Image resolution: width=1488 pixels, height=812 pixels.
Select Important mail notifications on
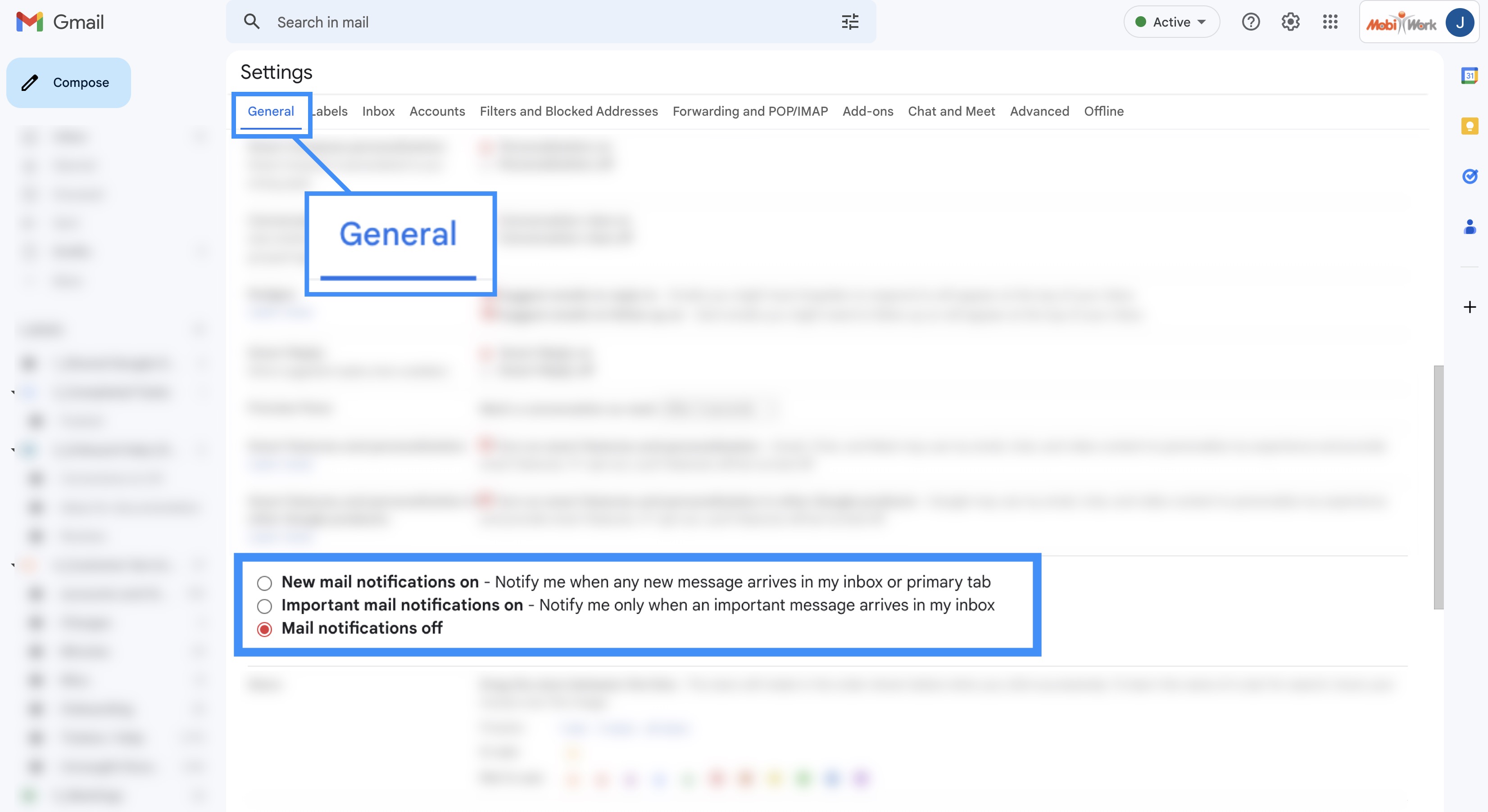(264, 606)
